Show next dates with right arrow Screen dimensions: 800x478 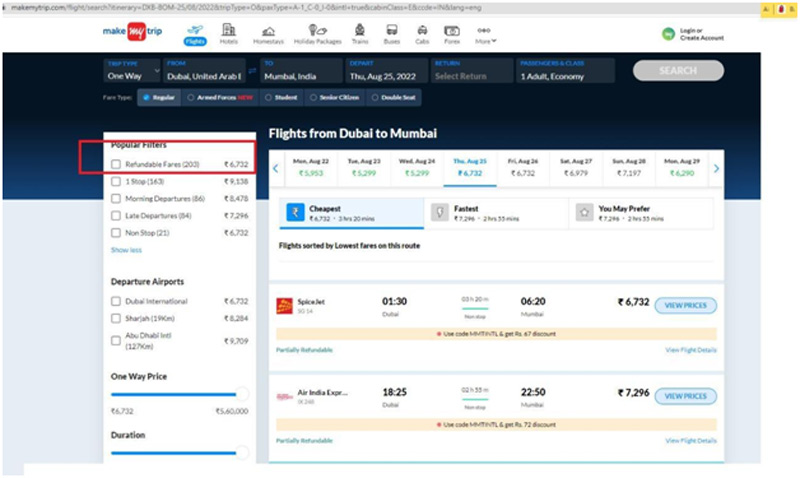(x=716, y=168)
